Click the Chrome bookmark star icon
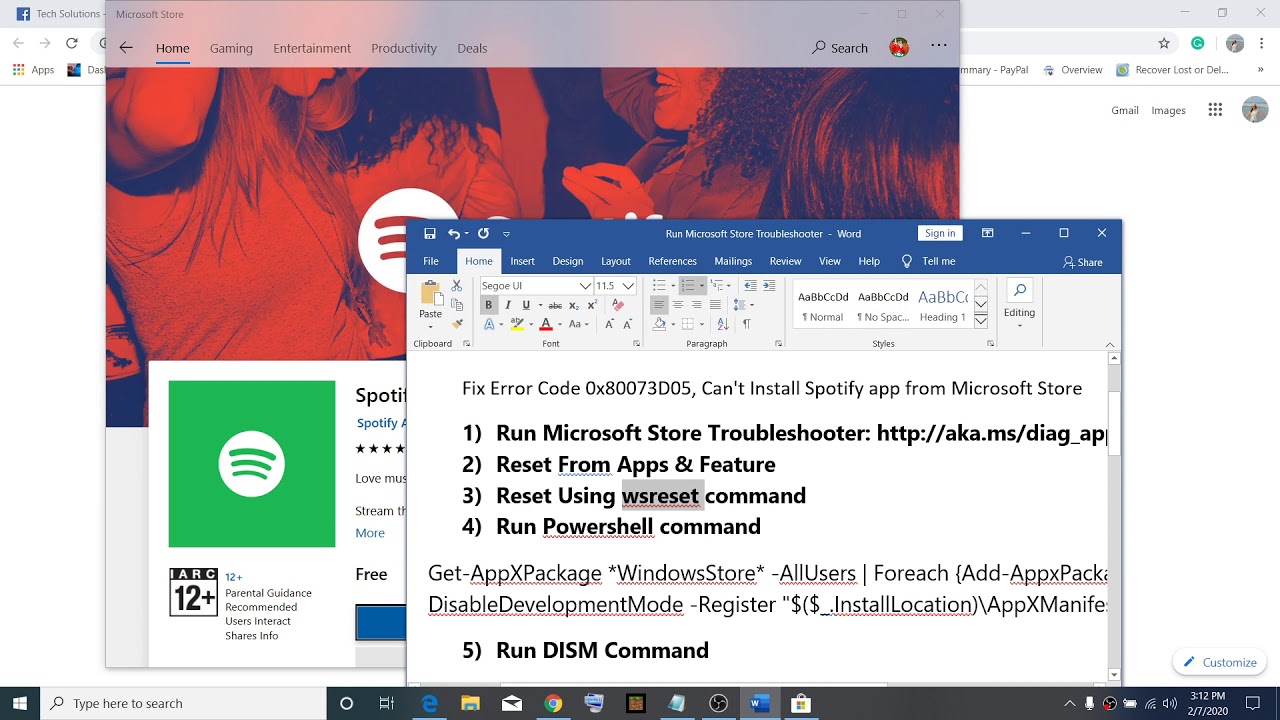The width and height of the screenshot is (1280, 720). pyautogui.click(x=1164, y=43)
